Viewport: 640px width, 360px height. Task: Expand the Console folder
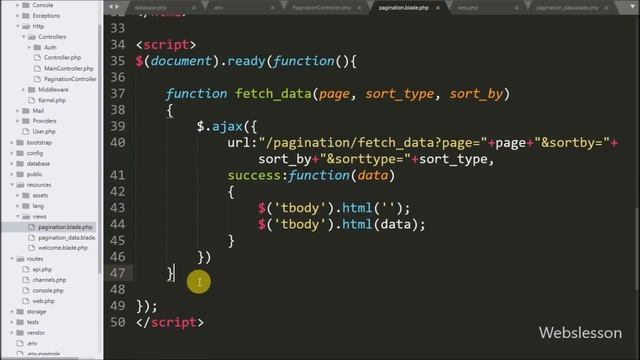[18, 5]
